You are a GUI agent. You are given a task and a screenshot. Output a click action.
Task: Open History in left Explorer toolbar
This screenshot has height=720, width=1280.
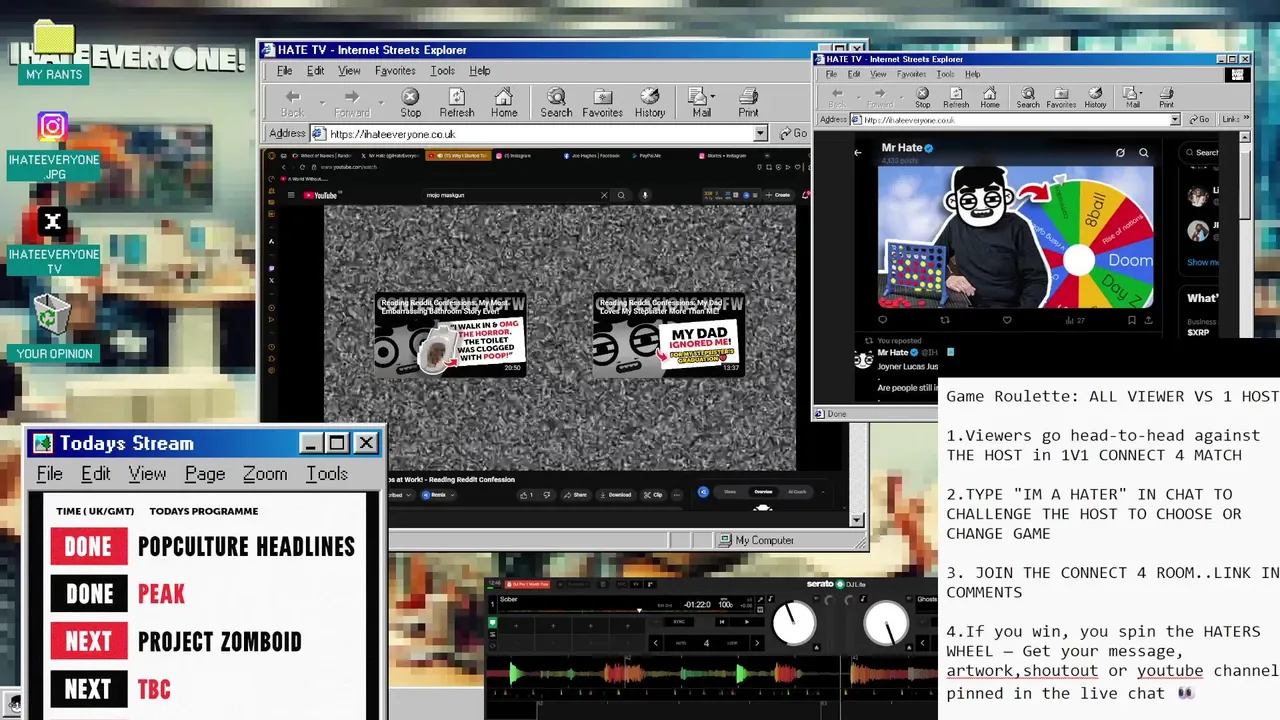coord(650,102)
